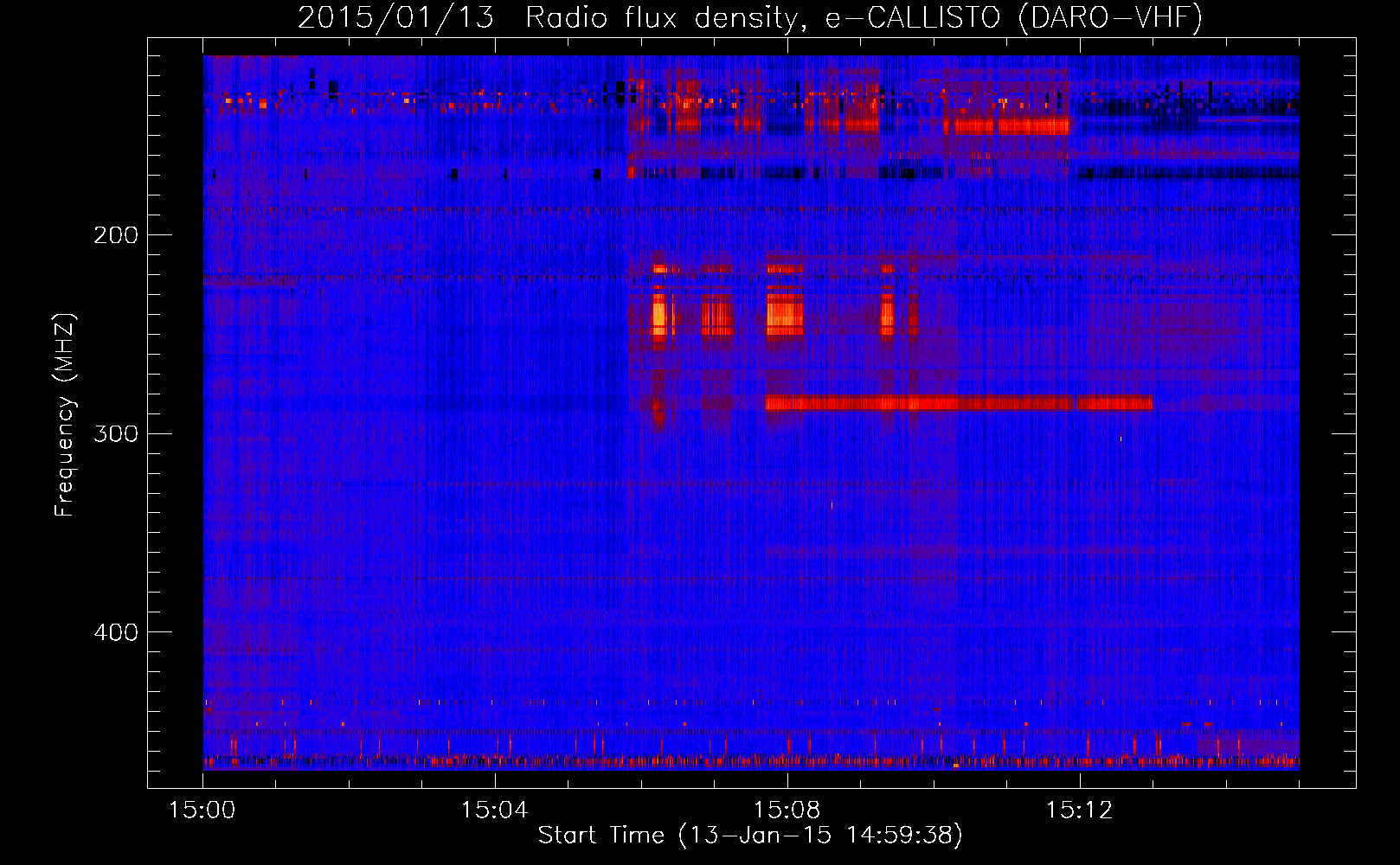Click the '200' frequency tick label
1400x865 pixels.
116,235
